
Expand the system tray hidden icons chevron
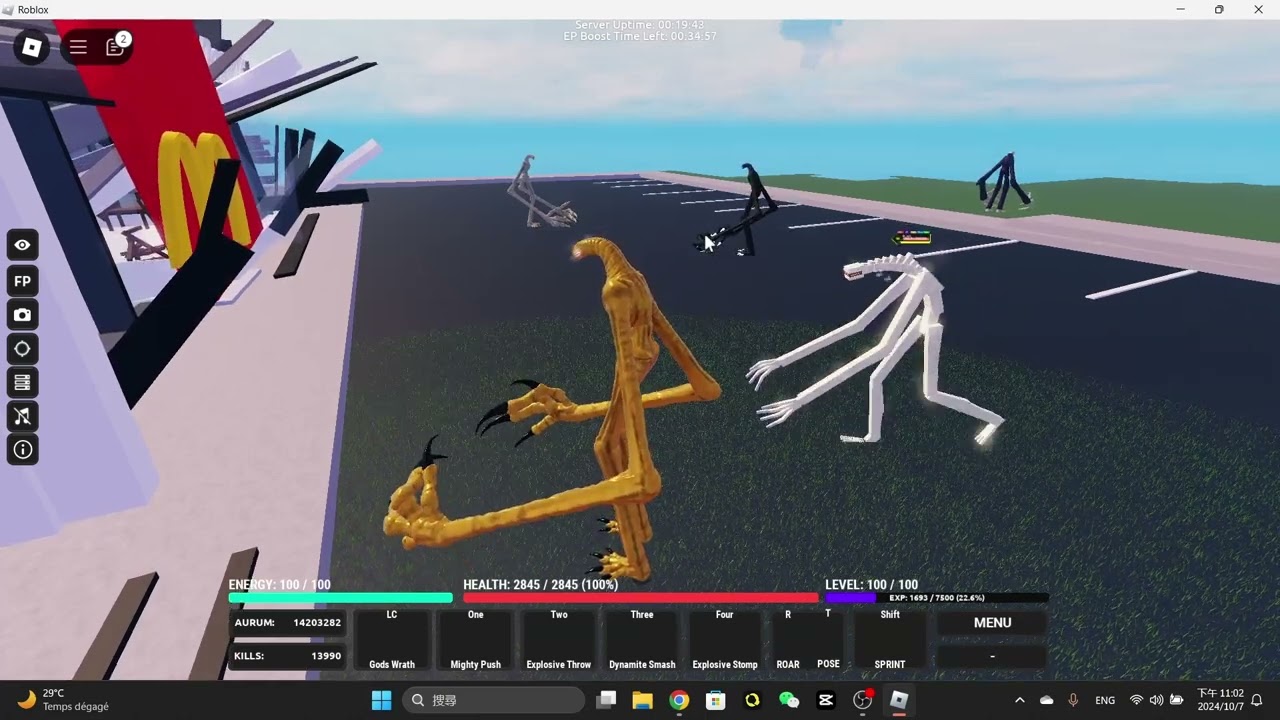coord(1019,700)
